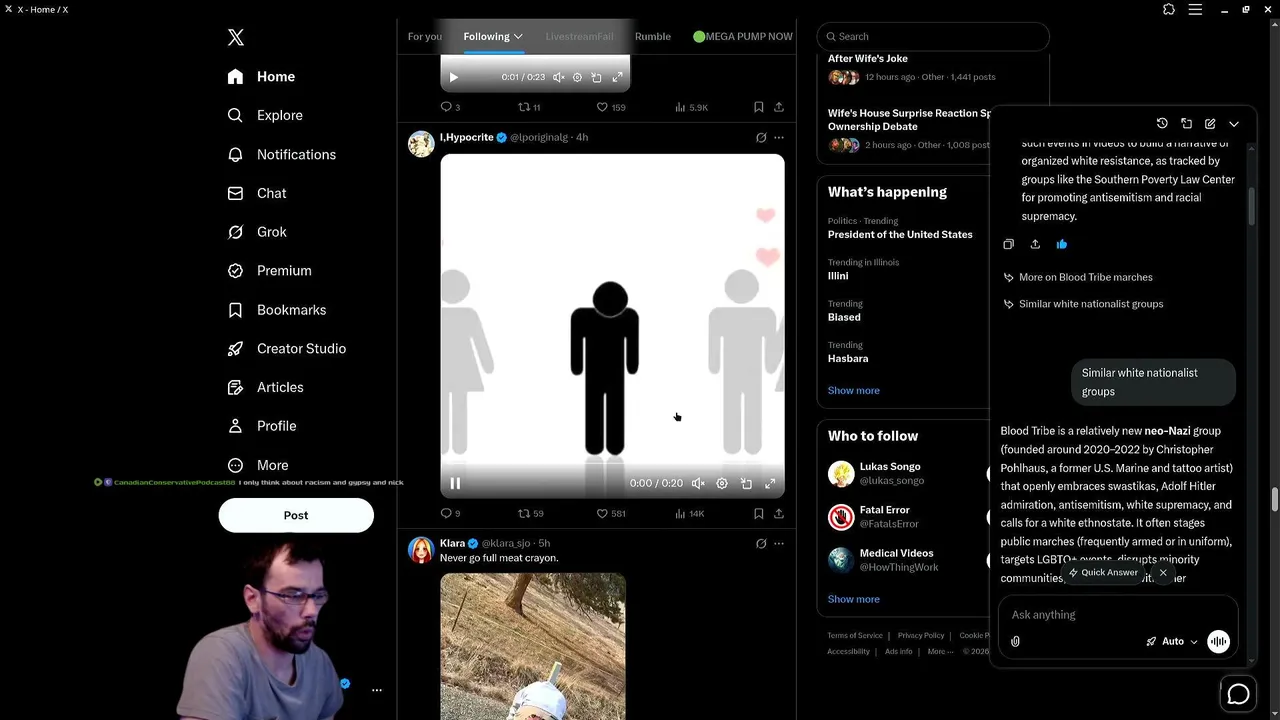Open Grok chat history

pyautogui.click(x=1162, y=123)
